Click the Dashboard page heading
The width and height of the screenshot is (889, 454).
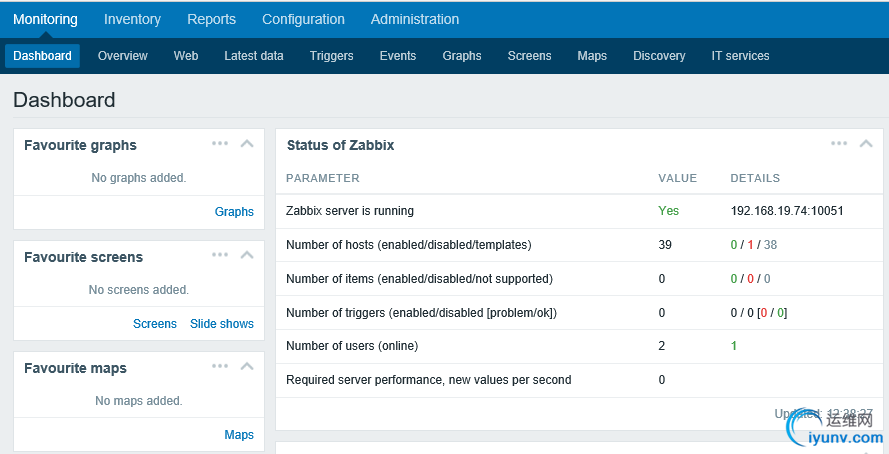64,100
